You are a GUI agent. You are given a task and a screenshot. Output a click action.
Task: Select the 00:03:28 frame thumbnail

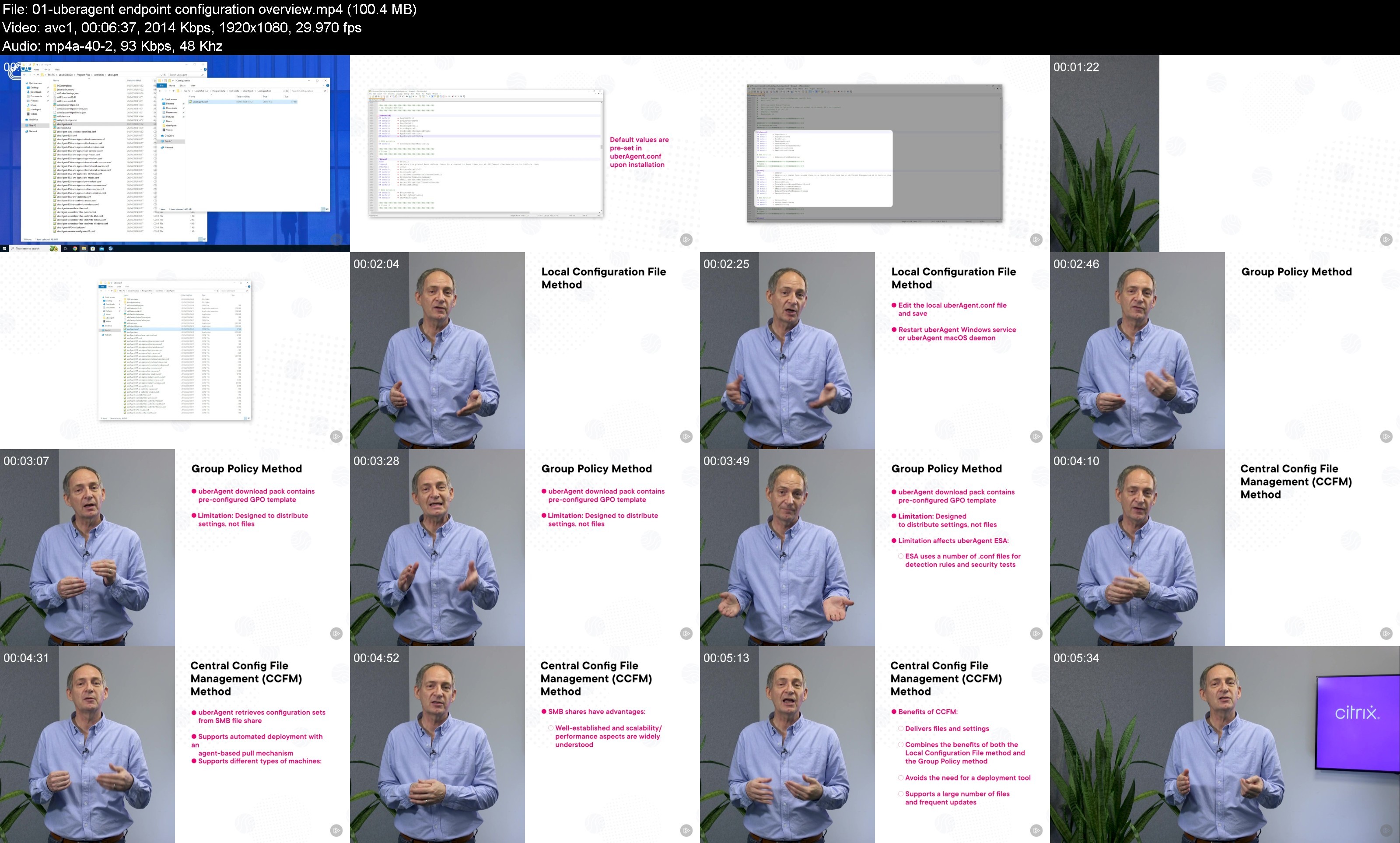(x=525, y=548)
